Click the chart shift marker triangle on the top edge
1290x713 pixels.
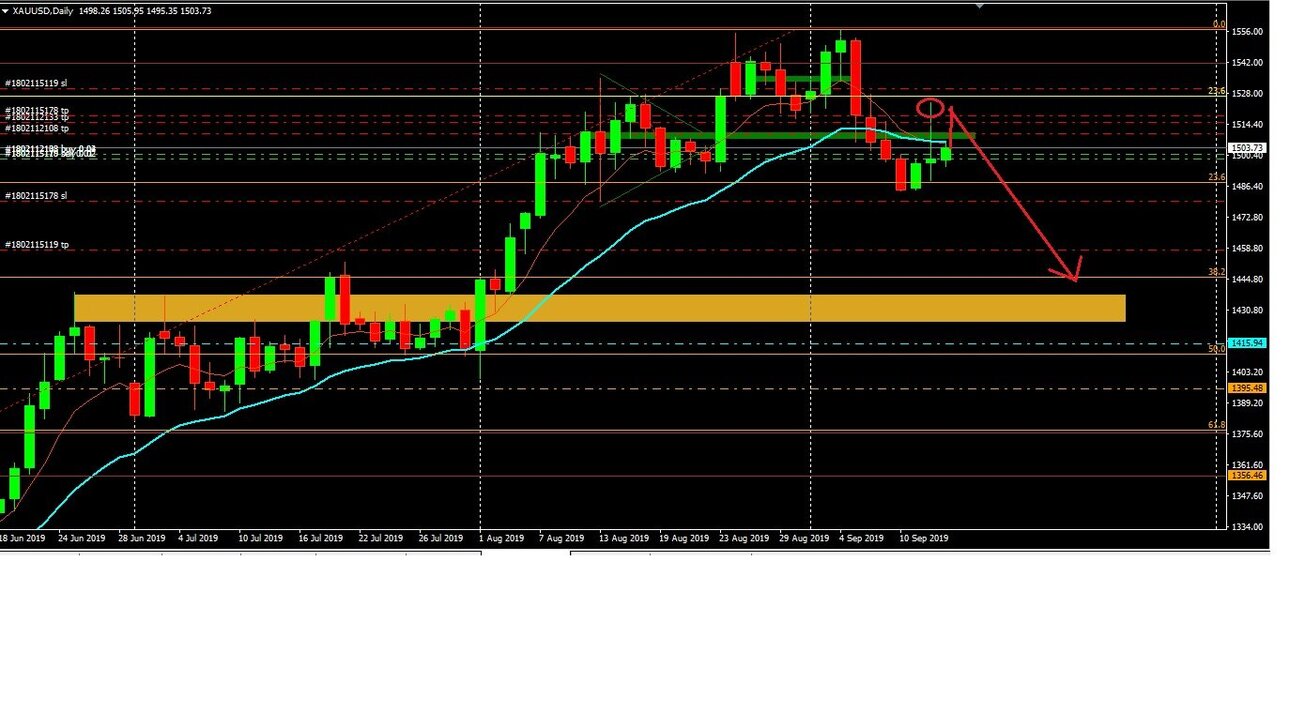tap(979, 5)
